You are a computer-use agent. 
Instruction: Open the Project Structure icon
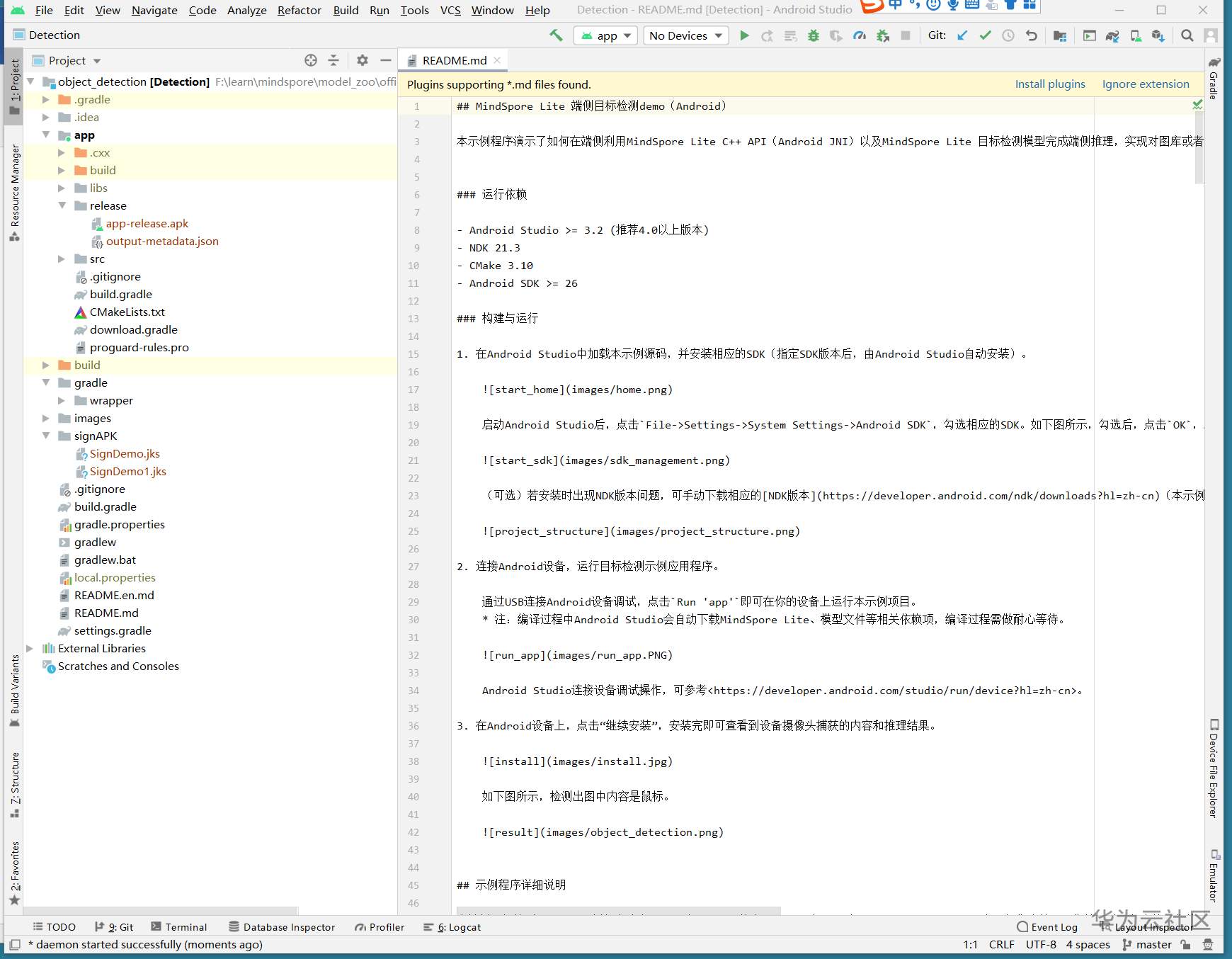(1060, 35)
